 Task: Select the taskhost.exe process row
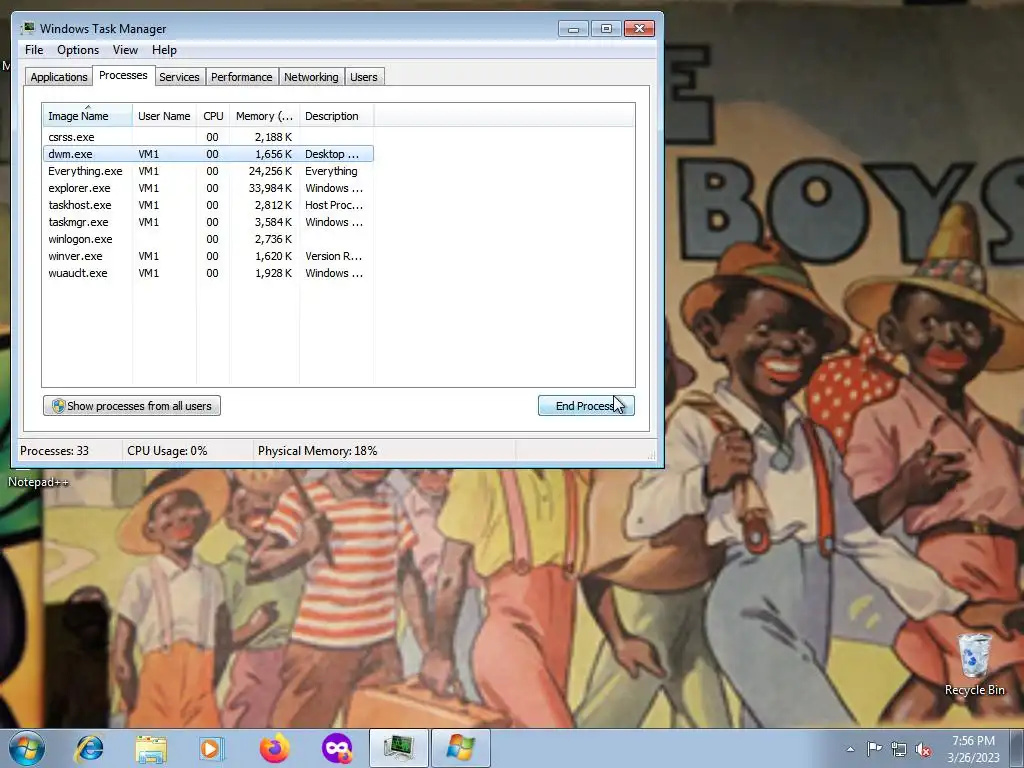(x=208, y=205)
